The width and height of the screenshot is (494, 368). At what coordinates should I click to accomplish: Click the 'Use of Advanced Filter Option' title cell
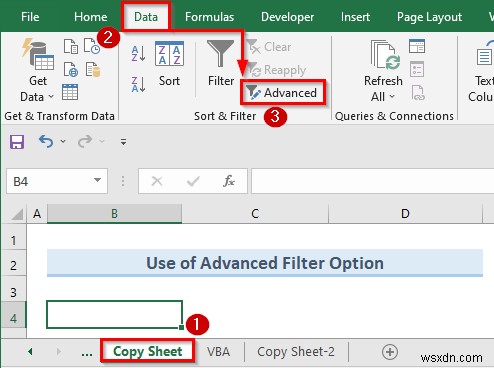click(x=265, y=263)
